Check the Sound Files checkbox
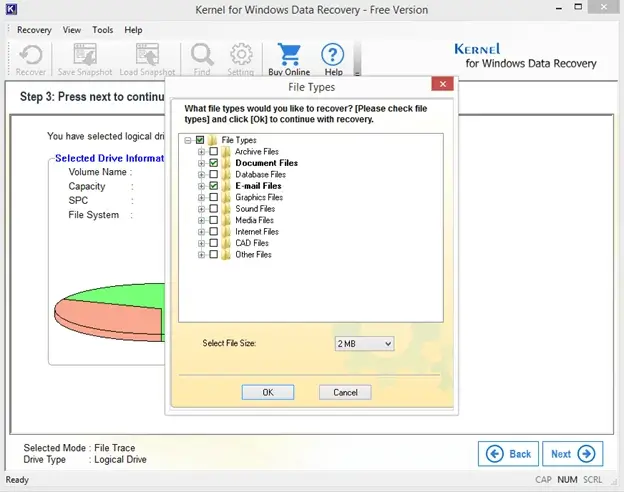 click(x=214, y=209)
